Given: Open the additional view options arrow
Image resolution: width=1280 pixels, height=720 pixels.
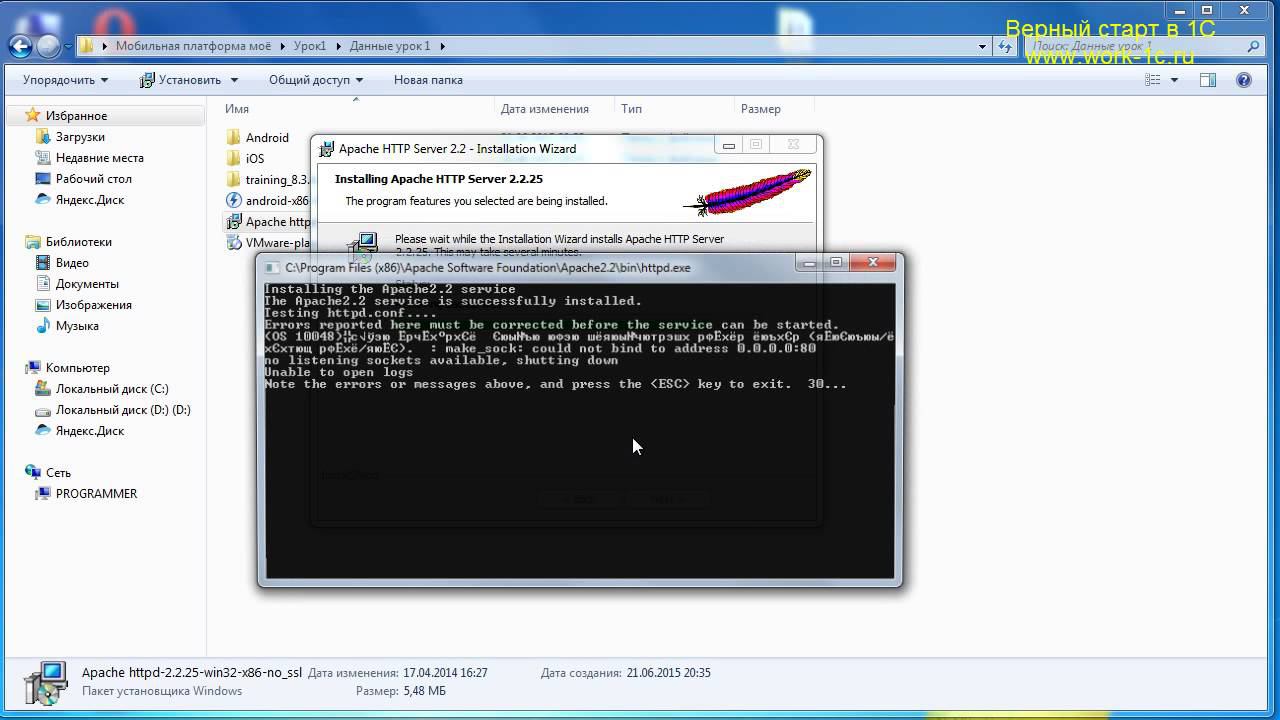Looking at the screenshot, I should point(1174,80).
